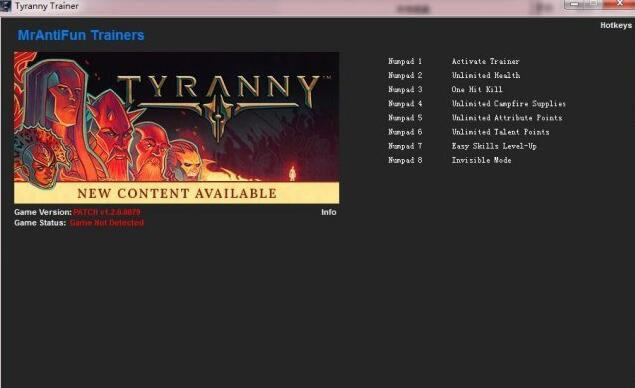Click the Game Version label

point(43,212)
